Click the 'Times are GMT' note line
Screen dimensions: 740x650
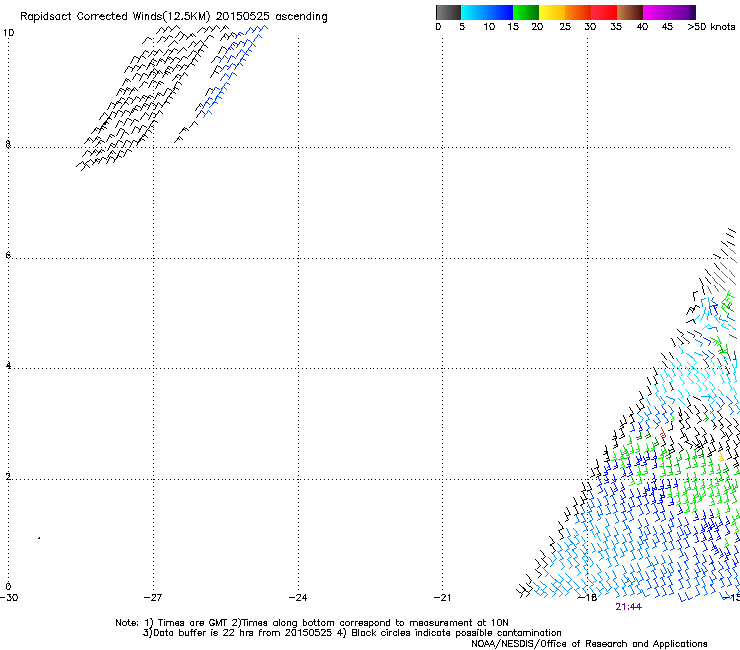tap(311, 623)
